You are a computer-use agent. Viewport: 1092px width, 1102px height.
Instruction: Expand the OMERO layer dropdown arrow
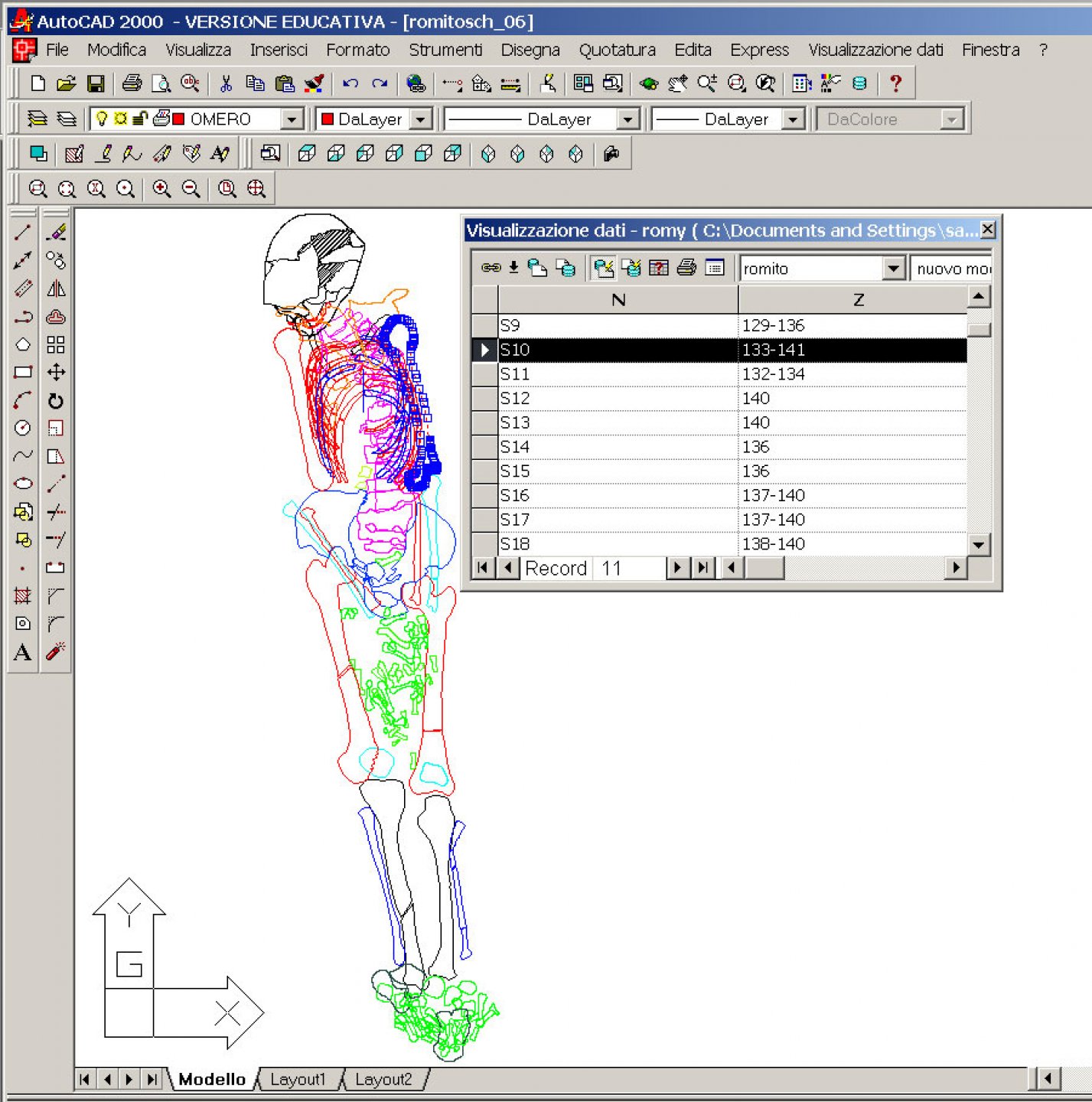click(292, 119)
